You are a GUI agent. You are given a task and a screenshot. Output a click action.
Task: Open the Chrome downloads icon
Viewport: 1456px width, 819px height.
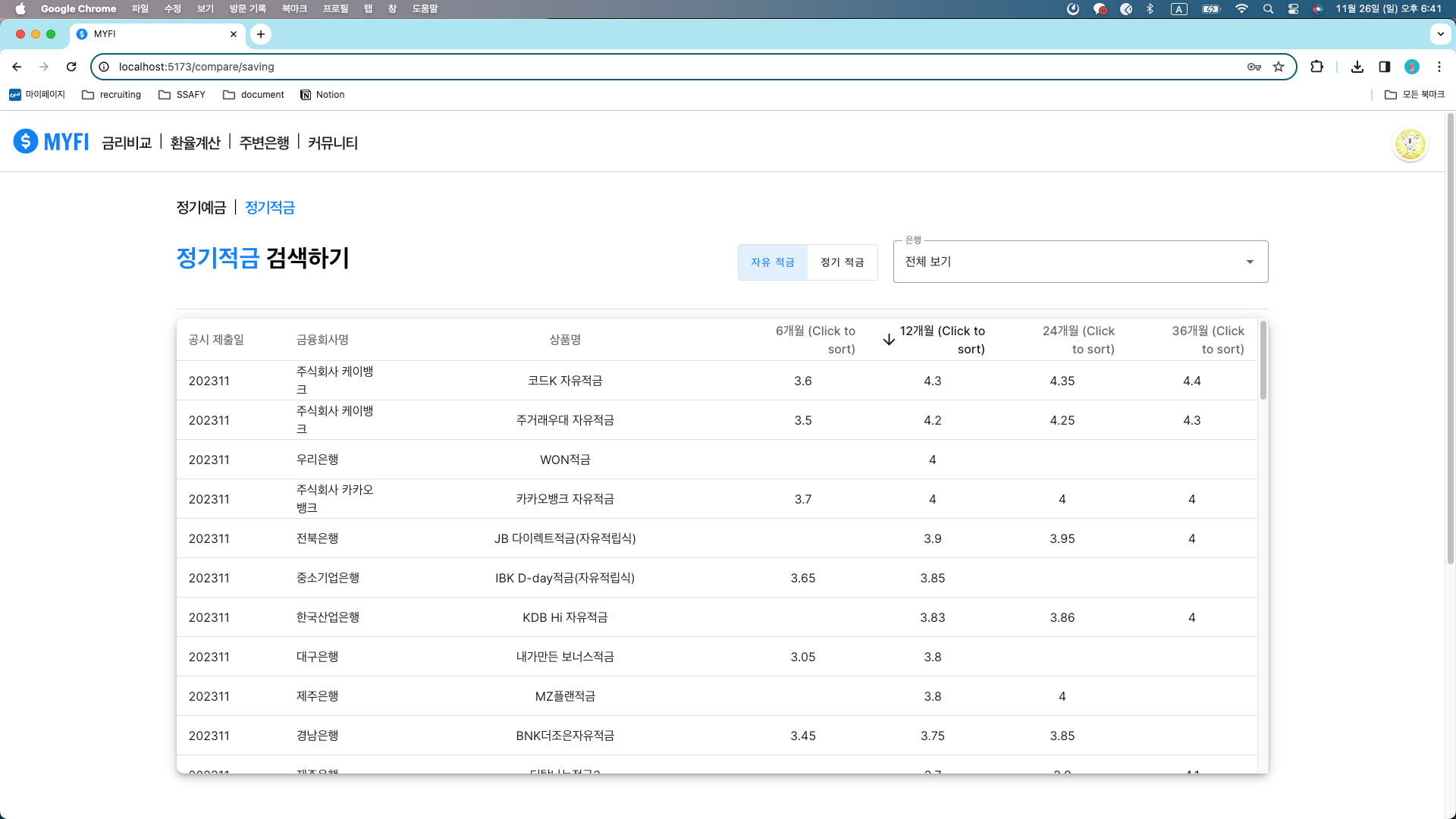[1357, 67]
